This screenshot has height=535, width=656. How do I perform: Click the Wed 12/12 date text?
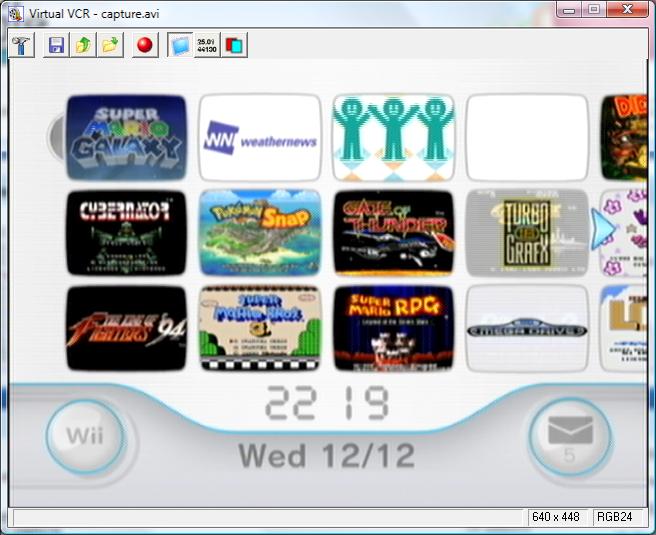pos(327,456)
